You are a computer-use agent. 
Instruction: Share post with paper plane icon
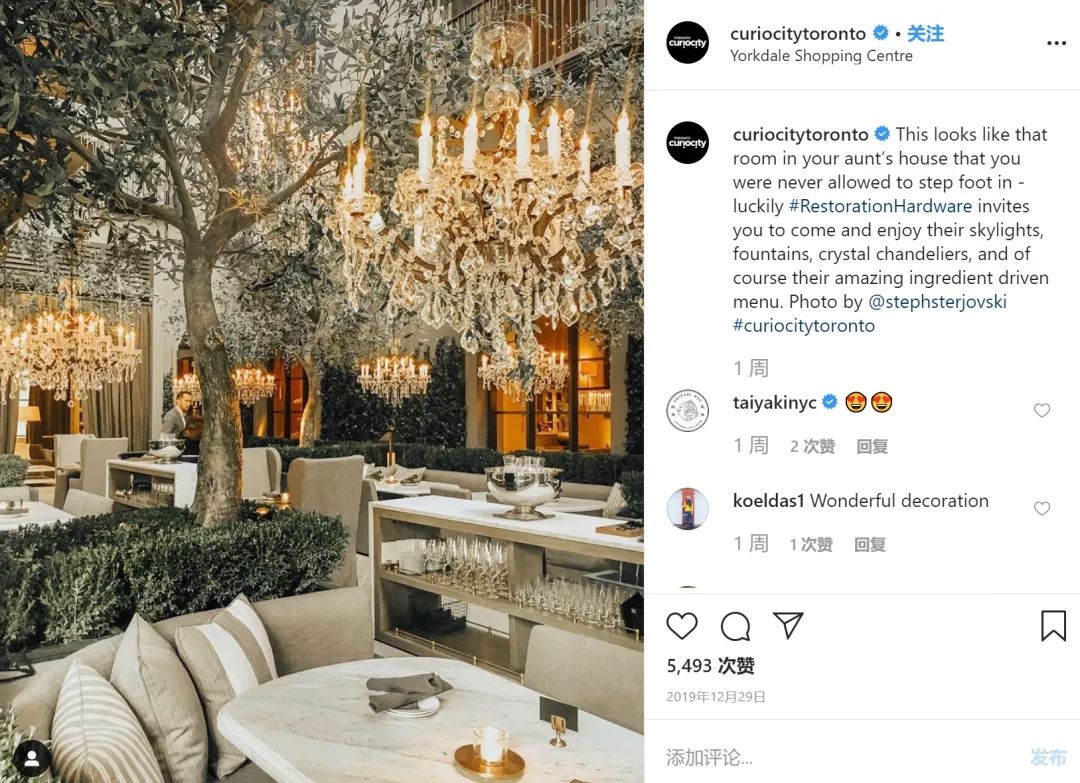click(788, 625)
